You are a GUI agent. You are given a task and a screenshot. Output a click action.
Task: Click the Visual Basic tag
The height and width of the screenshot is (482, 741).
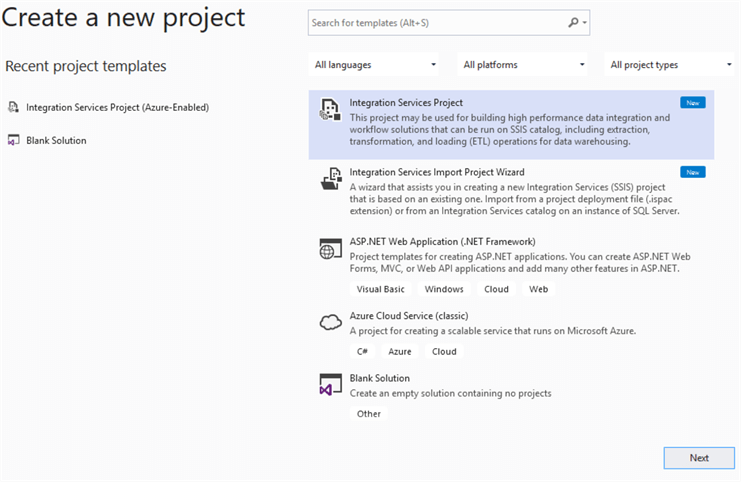click(381, 289)
